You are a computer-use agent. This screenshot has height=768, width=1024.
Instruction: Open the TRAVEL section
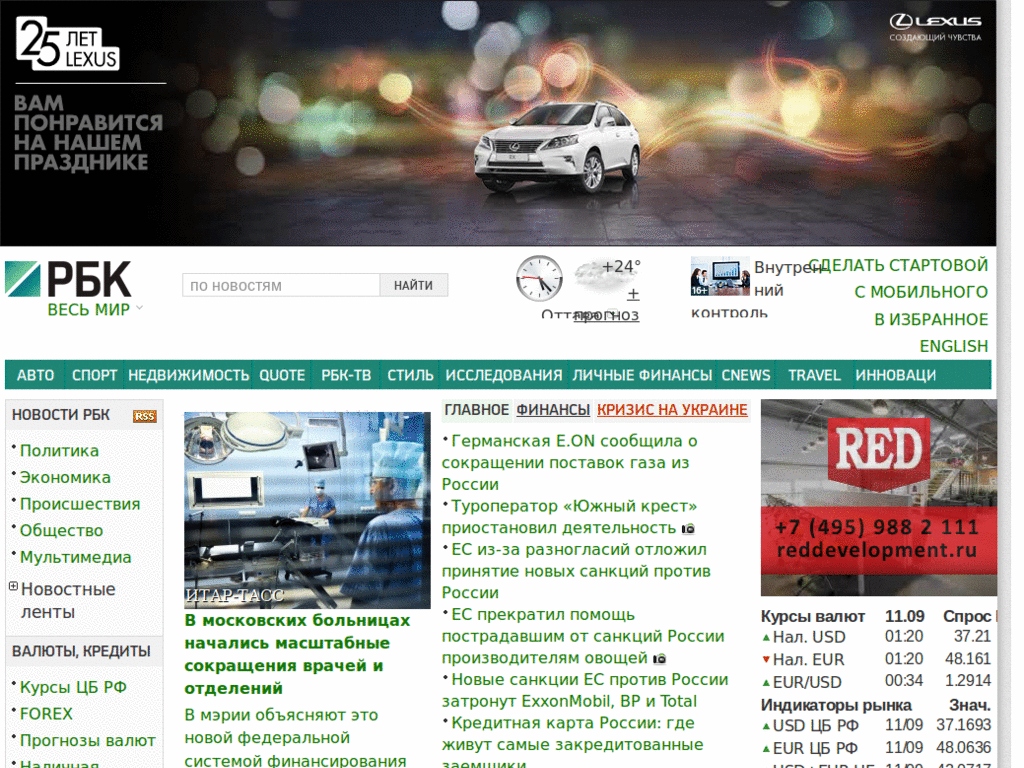pyautogui.click(x=814, y=376)
